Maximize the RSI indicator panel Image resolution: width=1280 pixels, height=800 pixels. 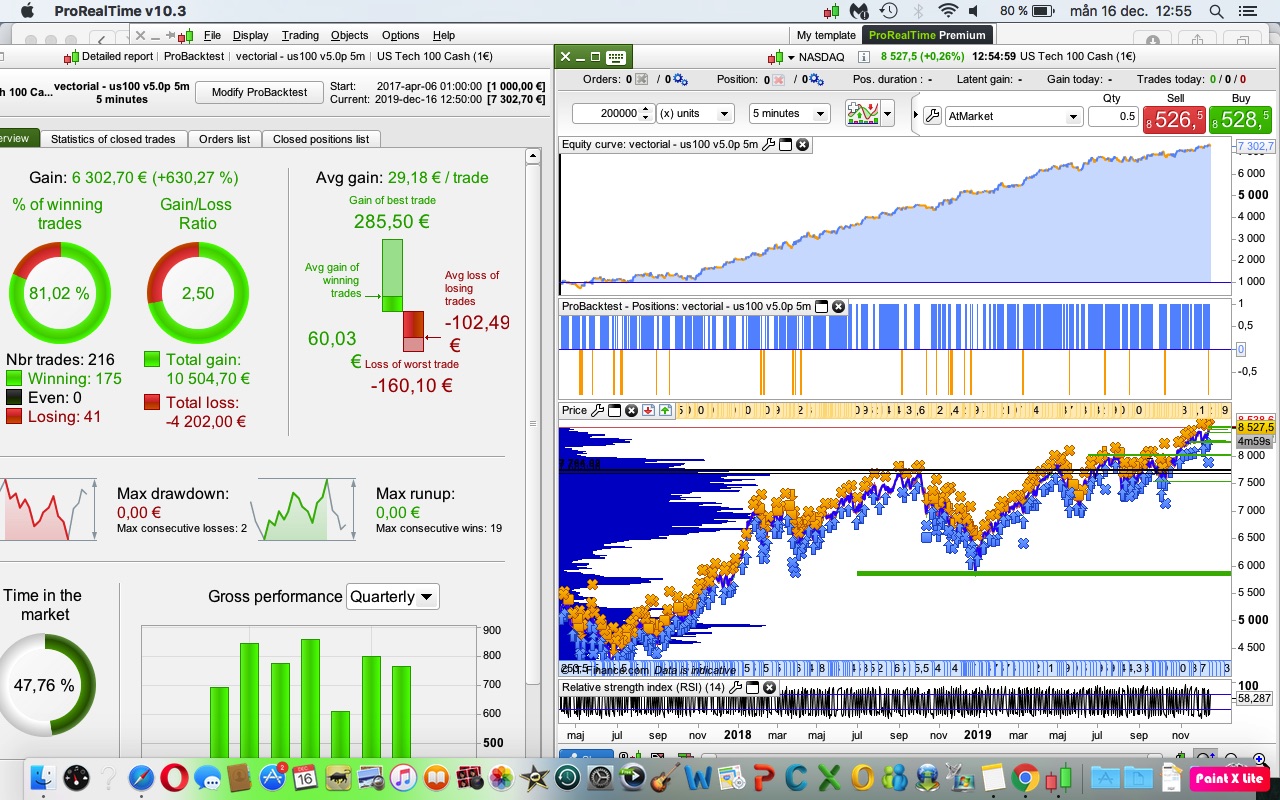point(752,688)
